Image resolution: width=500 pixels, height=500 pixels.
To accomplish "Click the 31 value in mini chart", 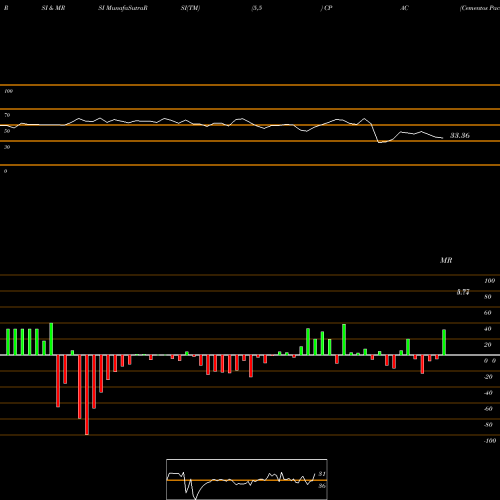I will click(322, 474).
